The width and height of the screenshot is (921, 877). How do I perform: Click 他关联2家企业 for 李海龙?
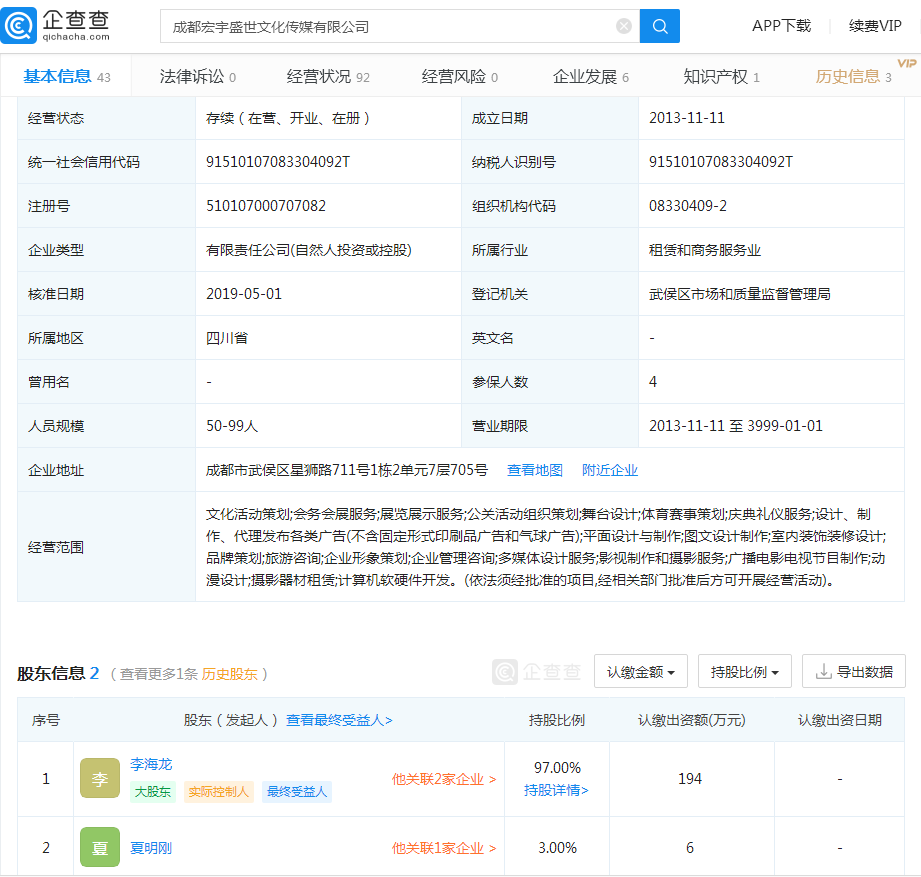click(444, 779)
